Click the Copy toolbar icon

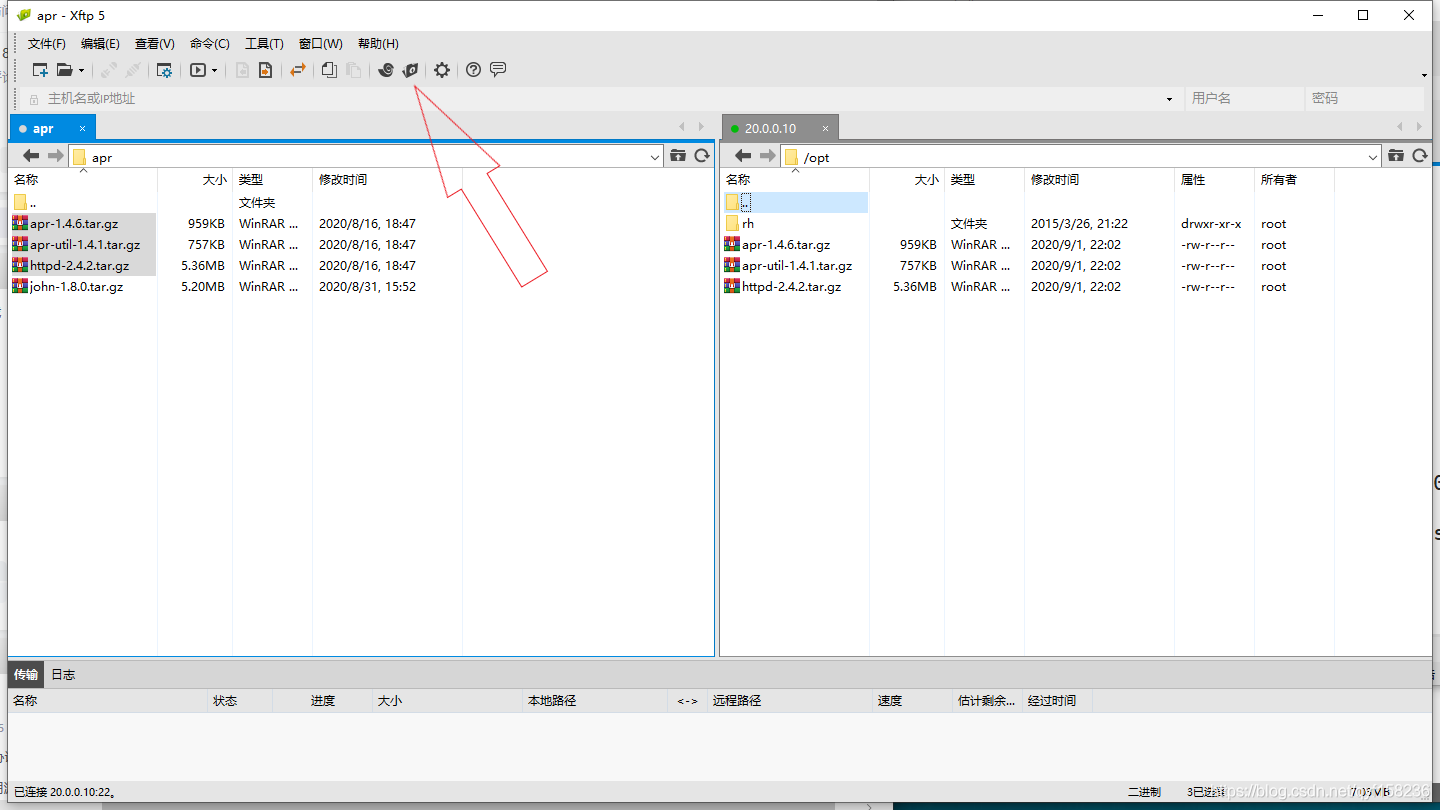[x=329, y=70]
